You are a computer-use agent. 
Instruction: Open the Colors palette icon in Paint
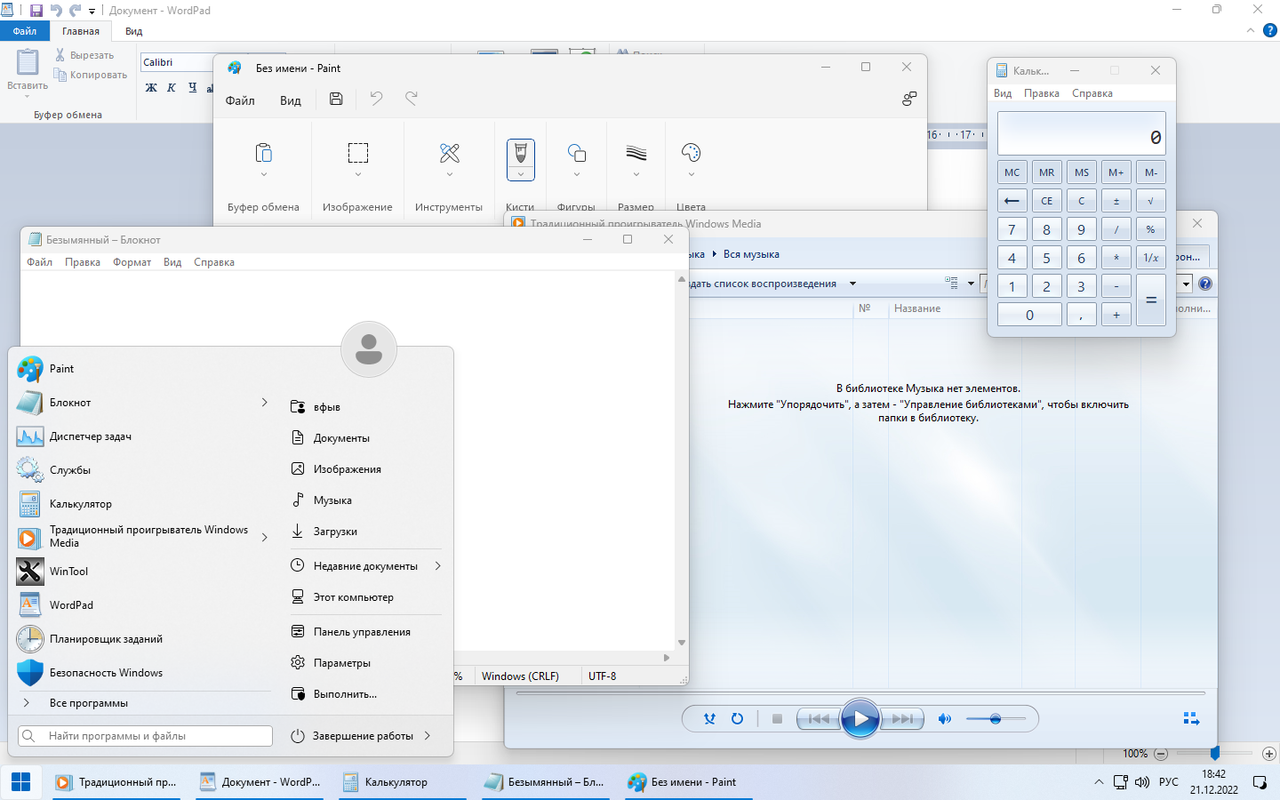click(x=691, y=153)
